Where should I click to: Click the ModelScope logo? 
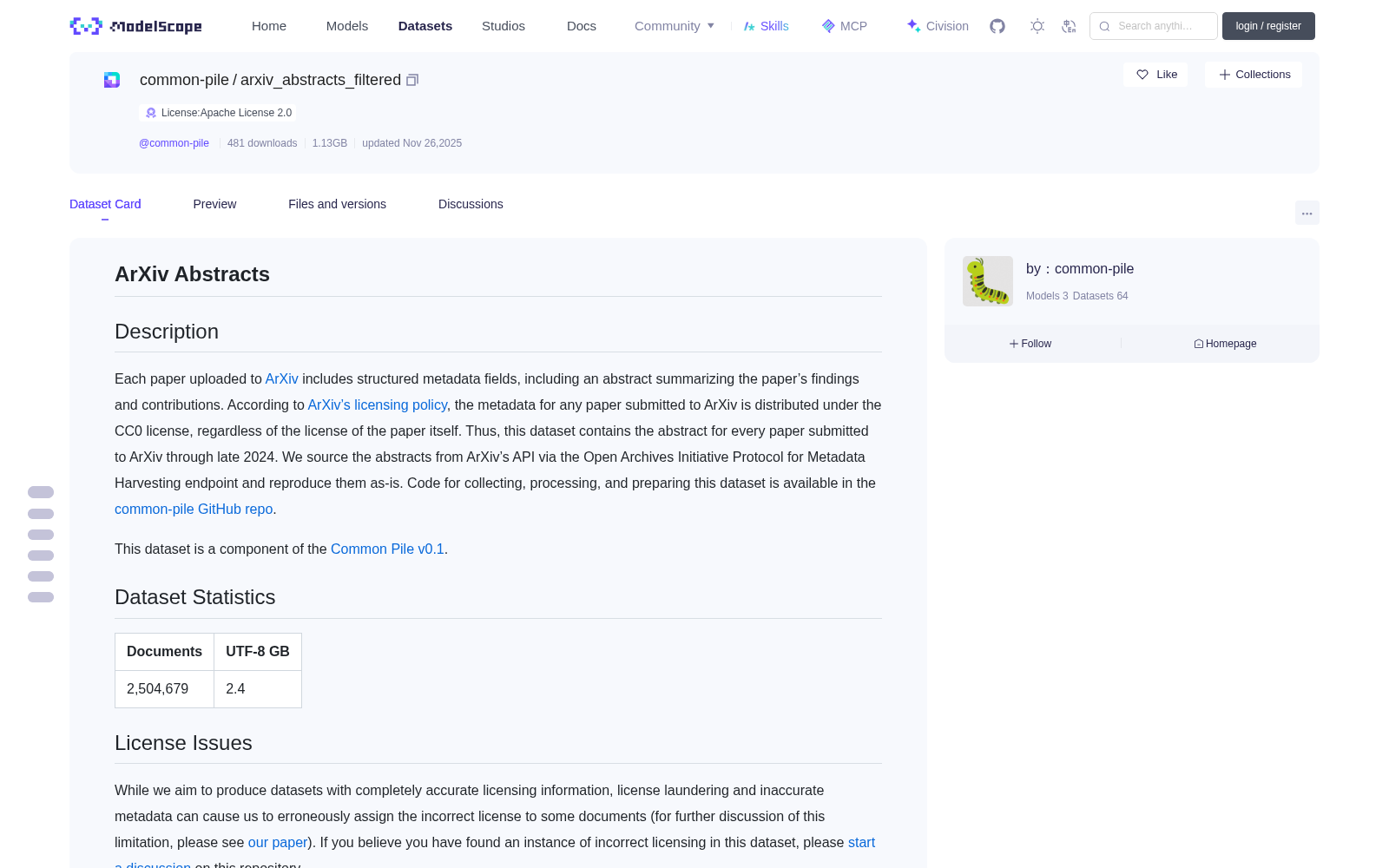coord(135,26)
